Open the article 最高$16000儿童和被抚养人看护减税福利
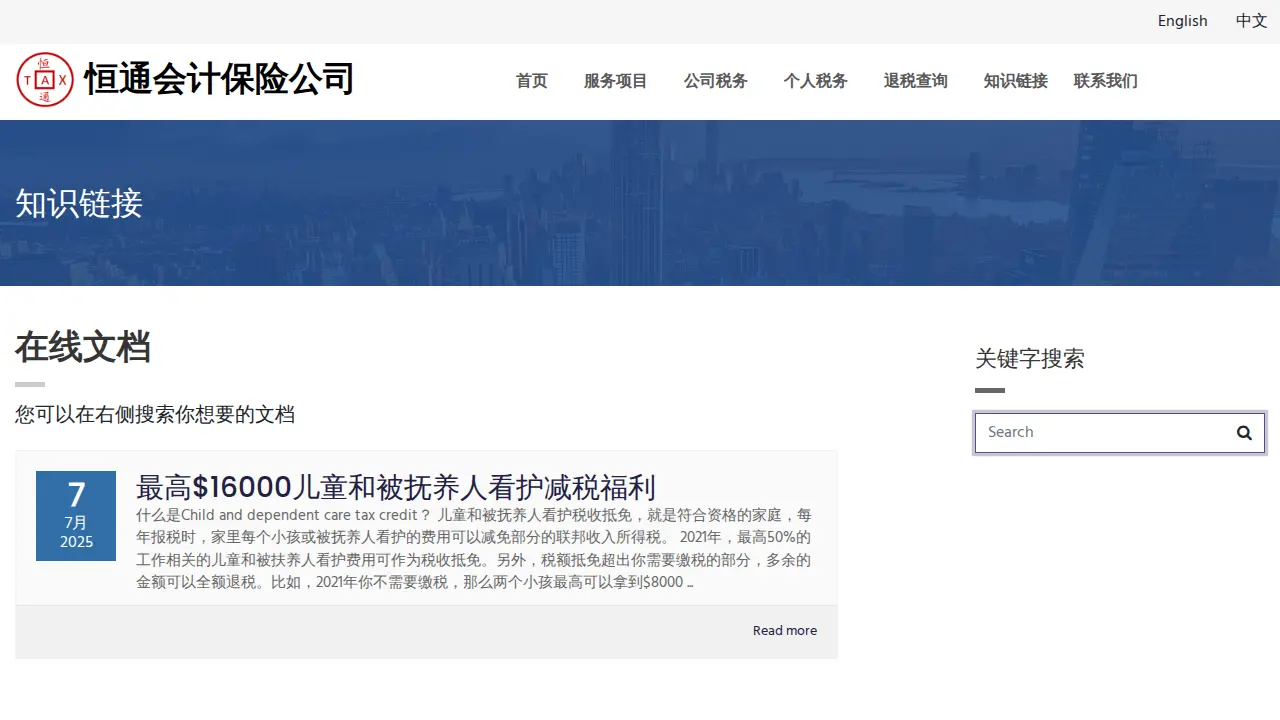Image resolution: width=1280 pixels, height=720 pixels. [396, 488]
